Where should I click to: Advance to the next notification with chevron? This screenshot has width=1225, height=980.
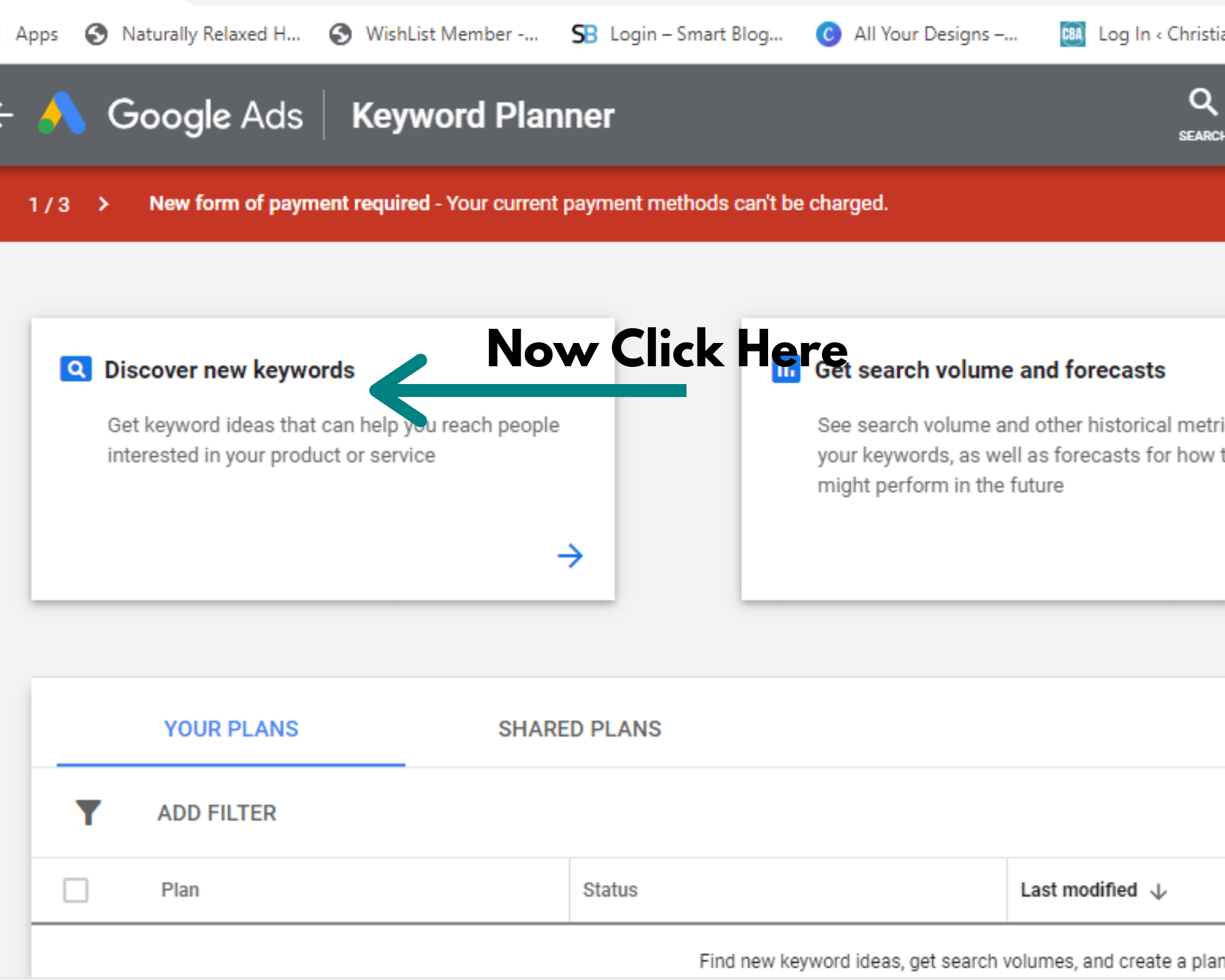coord(104,204)
